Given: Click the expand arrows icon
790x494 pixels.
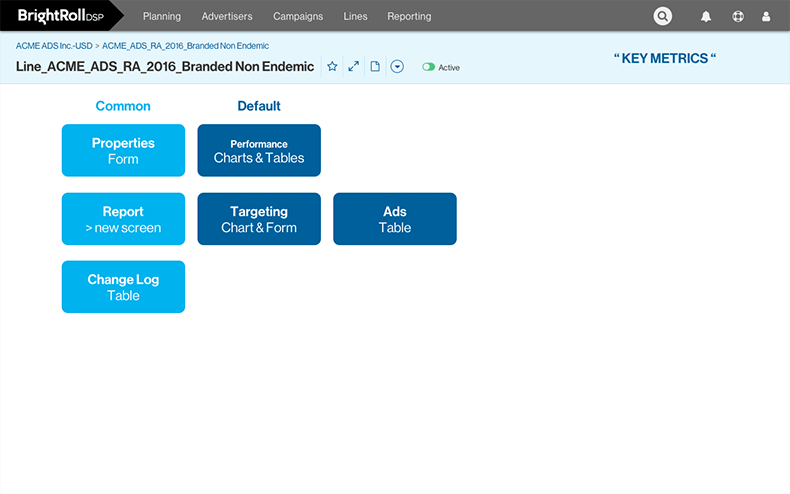Looking at the screenshot, I should pyautogui.click(x=353, y=67).
